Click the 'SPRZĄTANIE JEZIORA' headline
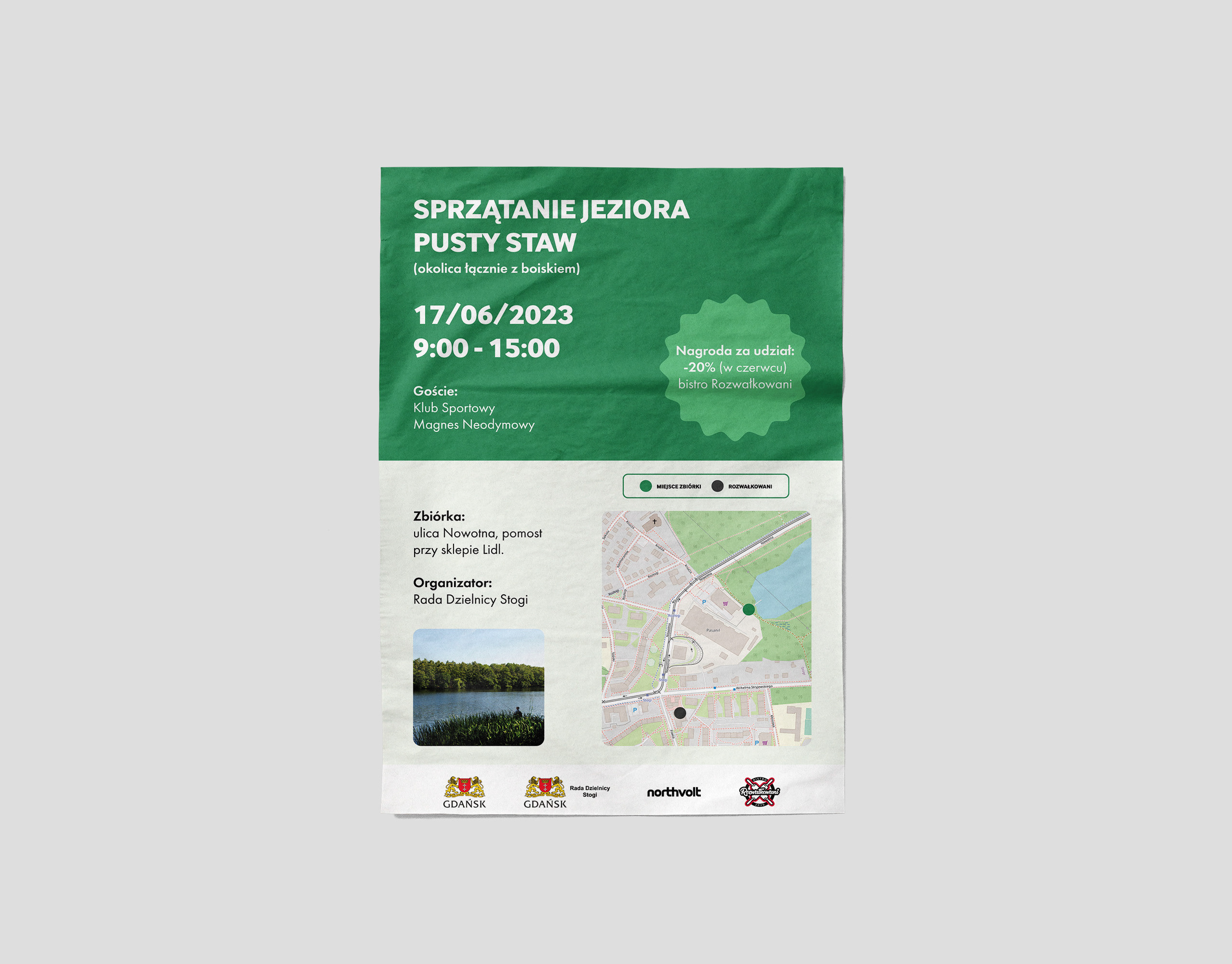 (551, 209)
